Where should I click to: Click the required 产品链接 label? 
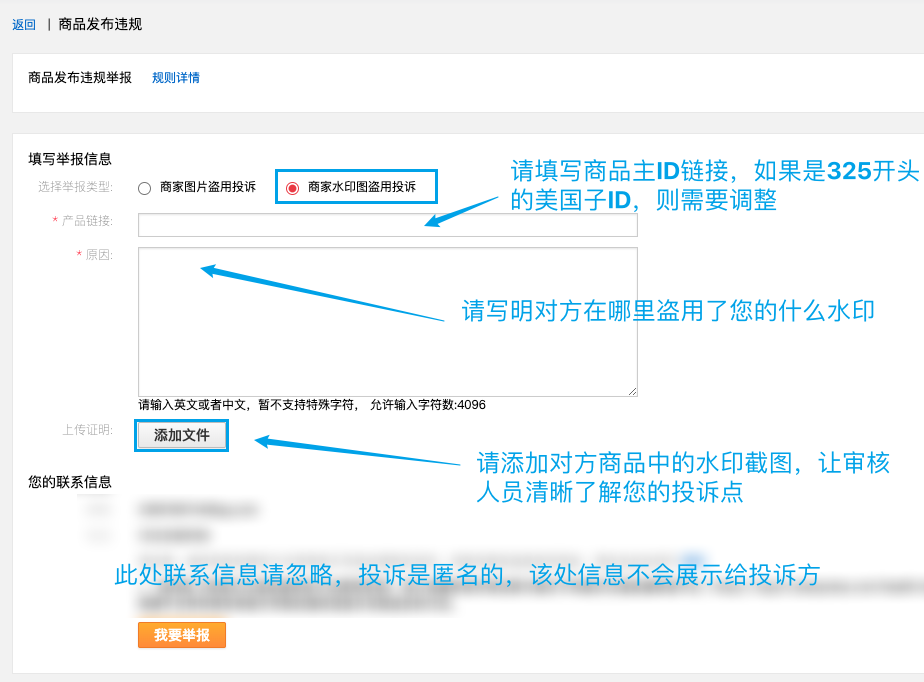click(87, 221)
